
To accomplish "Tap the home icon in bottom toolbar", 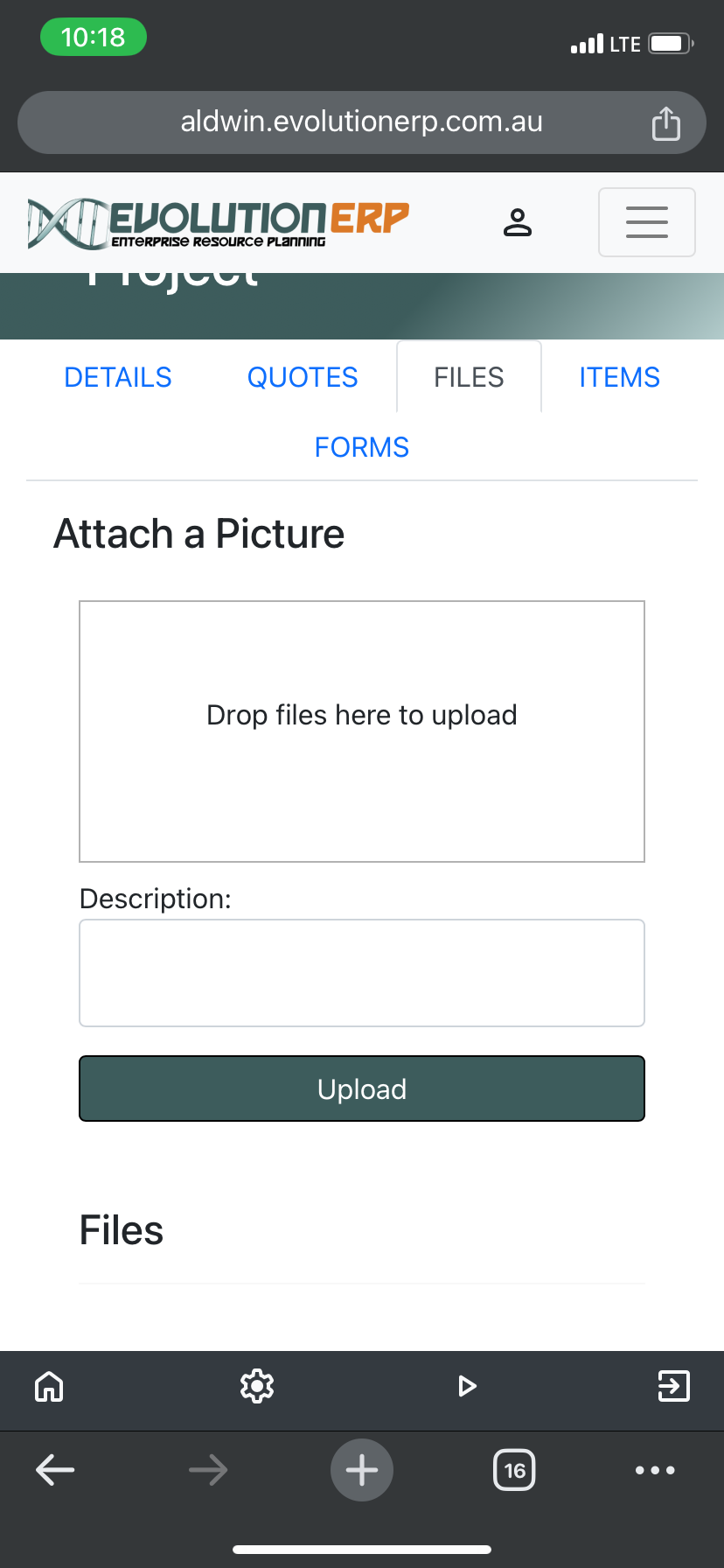I will [49, 1386].
